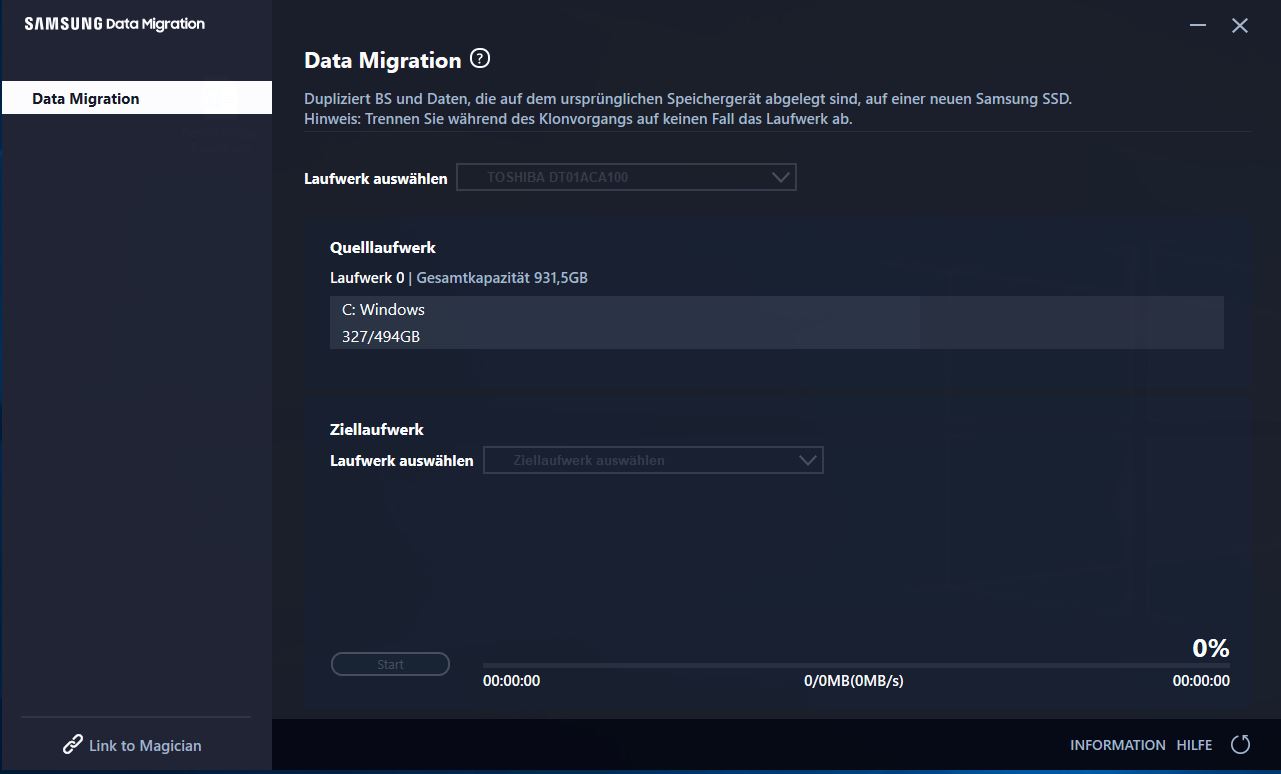This screenshot has width=1281, height=774.
Task: Select the Data Migration sidebar tab
Action: tap(137, 98)
